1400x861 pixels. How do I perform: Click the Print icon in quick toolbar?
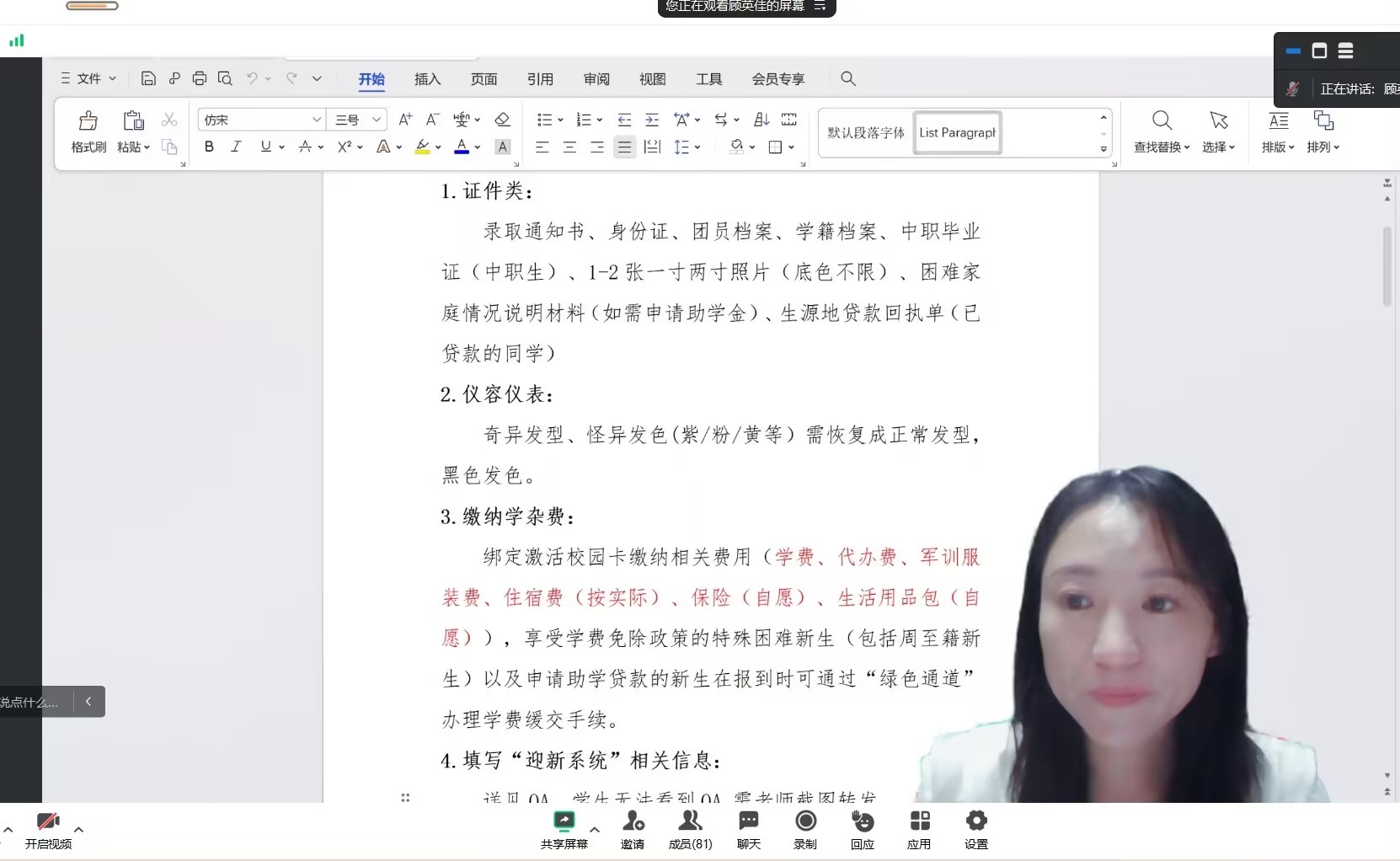[200, 78]
